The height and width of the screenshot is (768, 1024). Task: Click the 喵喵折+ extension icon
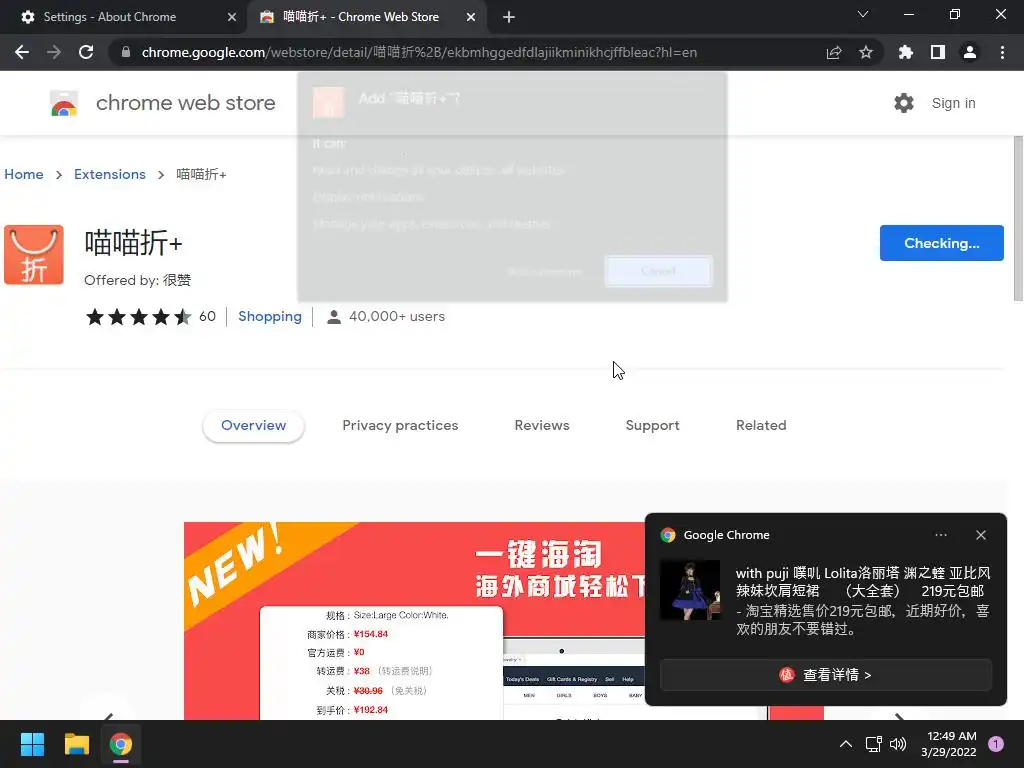pyautogui.click(x=34, y=255)
